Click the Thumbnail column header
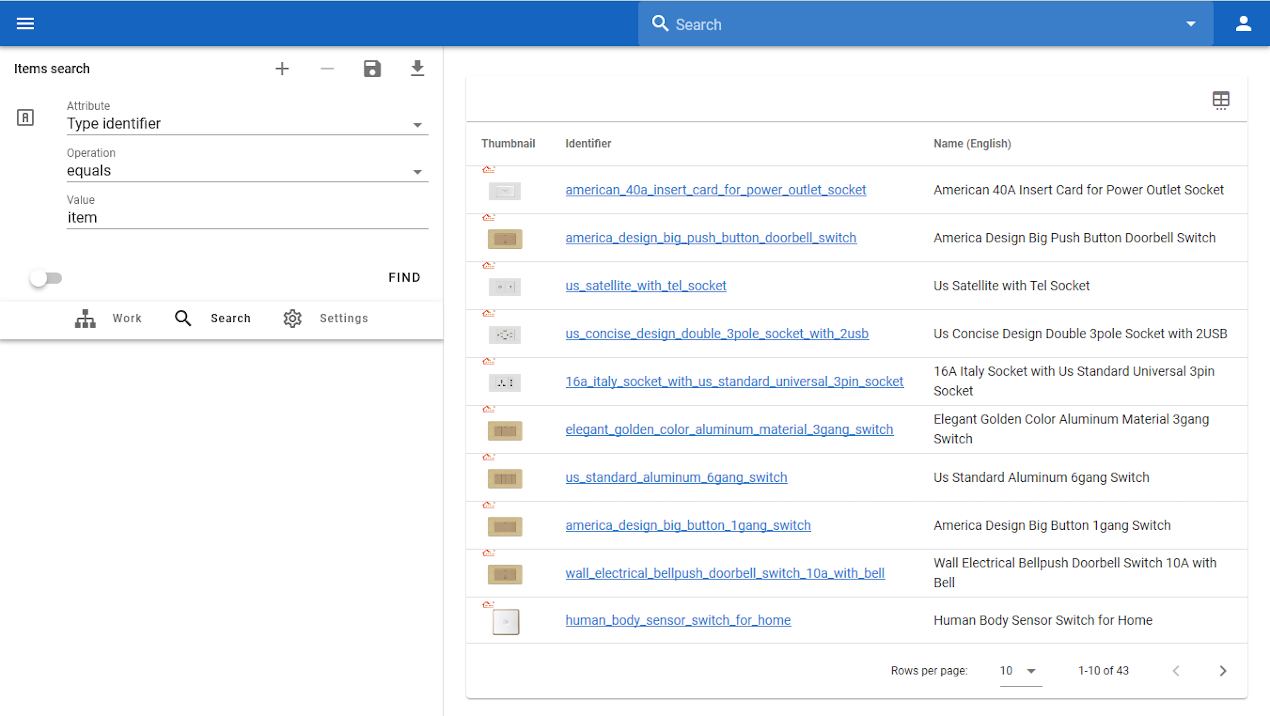Viewport: 1270px width, 716px height. (x=508, y=144)
